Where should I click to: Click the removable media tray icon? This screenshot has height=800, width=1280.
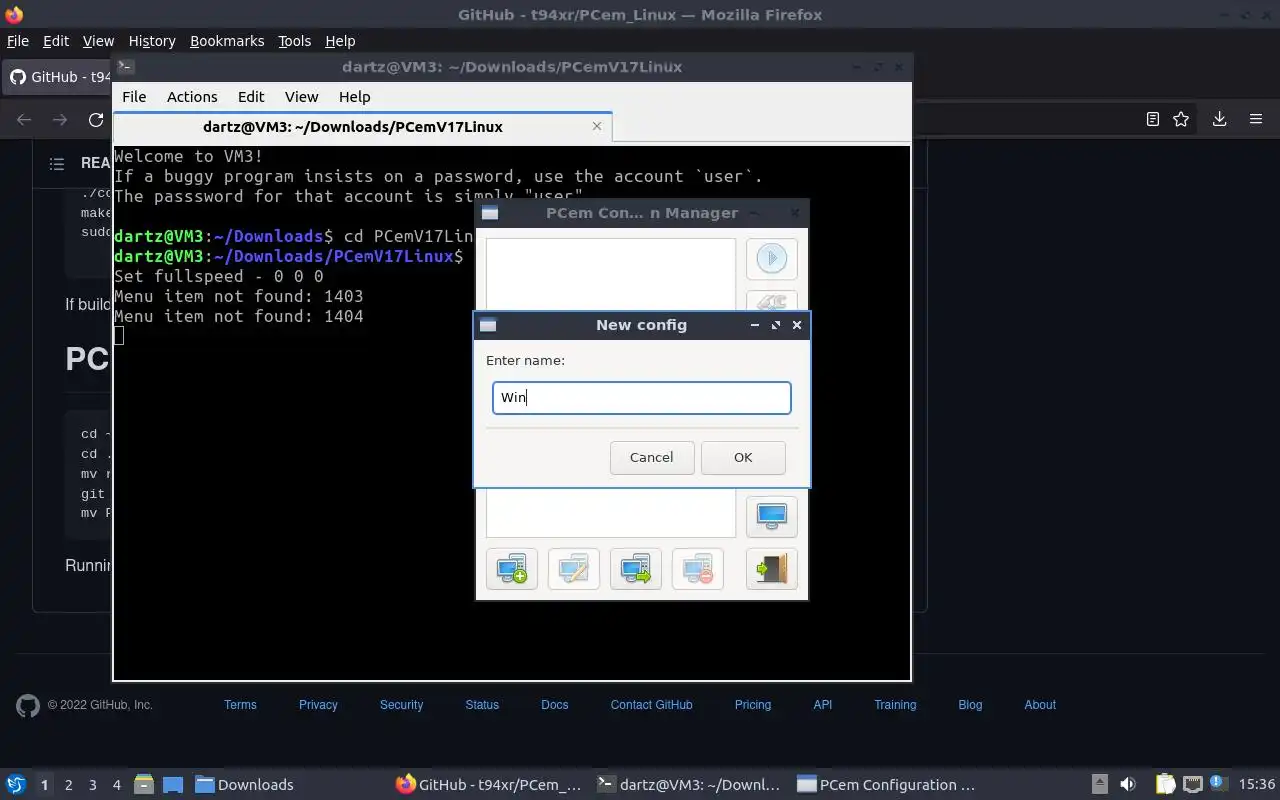pos(1099,785)
